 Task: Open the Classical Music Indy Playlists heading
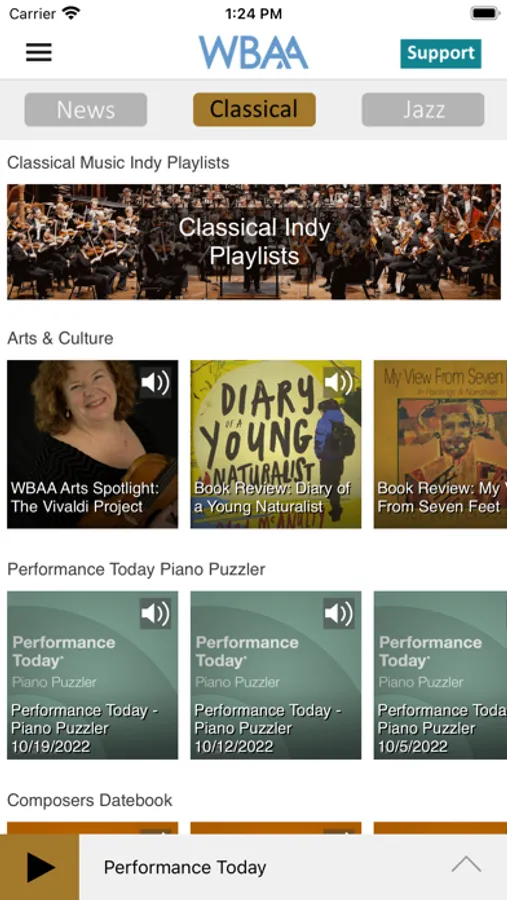pos(118,162)
